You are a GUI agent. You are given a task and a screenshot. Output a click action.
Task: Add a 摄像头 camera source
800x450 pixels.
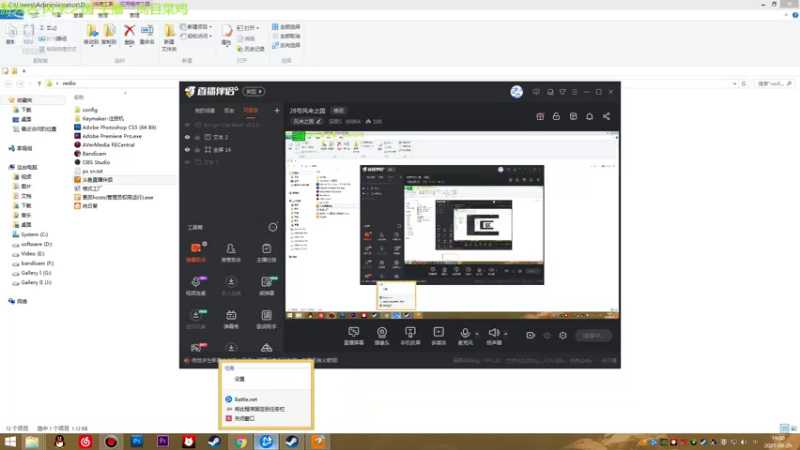[x=382, y=336]
